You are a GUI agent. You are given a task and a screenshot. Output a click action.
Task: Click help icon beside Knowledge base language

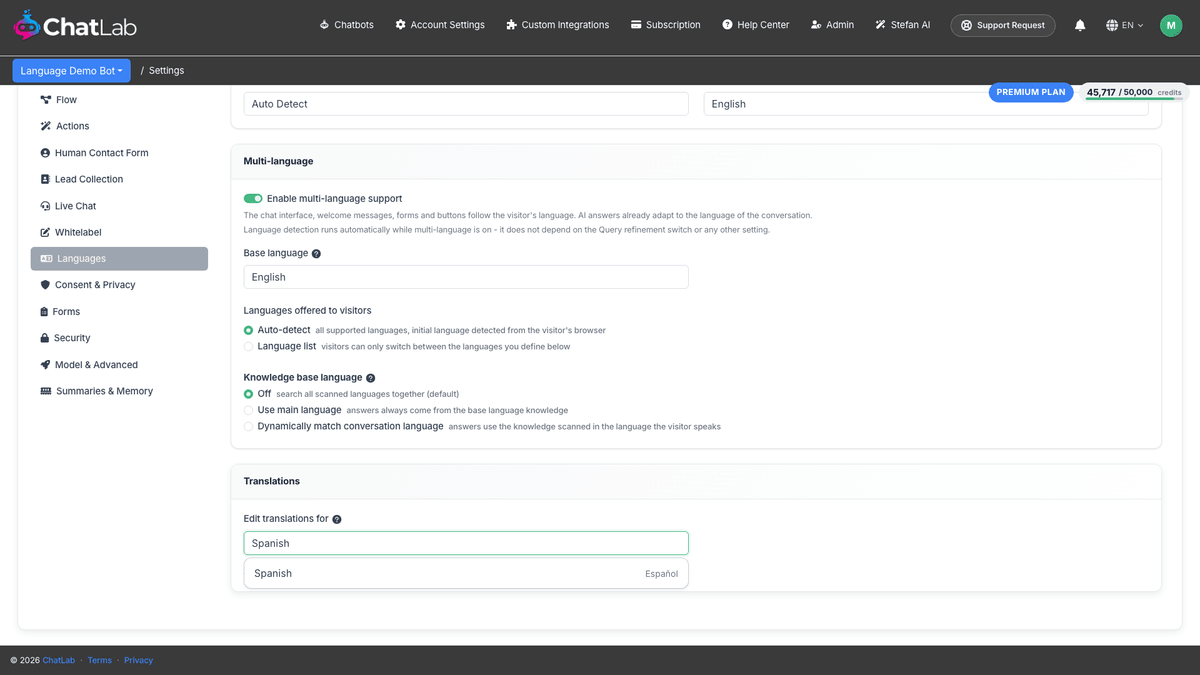click(x=370, y=378)
